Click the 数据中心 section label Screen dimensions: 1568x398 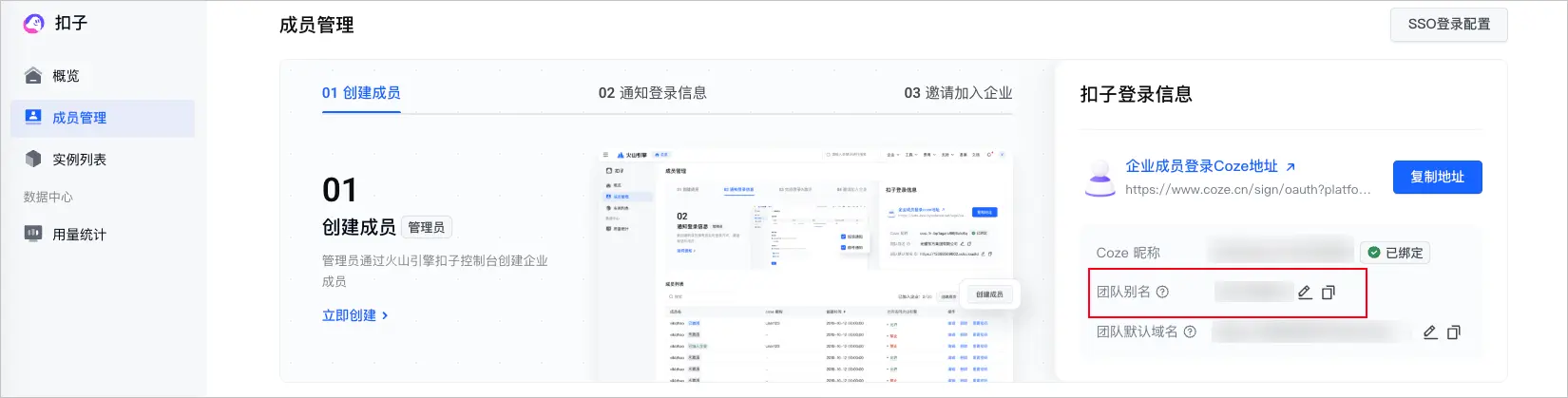[x=48, y=198]
